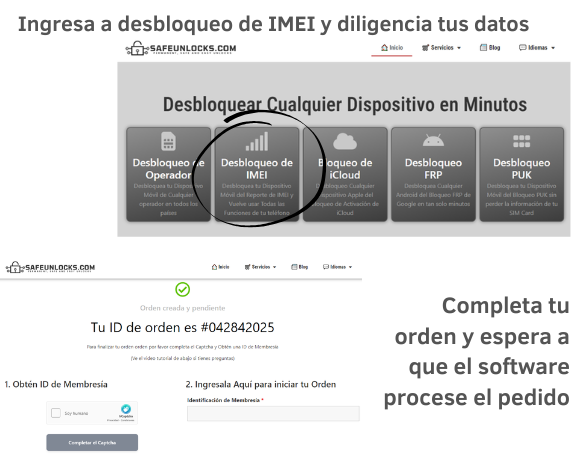This screenshot has height=455, width=585.
Task: Select the Desbloqueo PUK card
Action: pyautogui.click(x=522, y=174)
